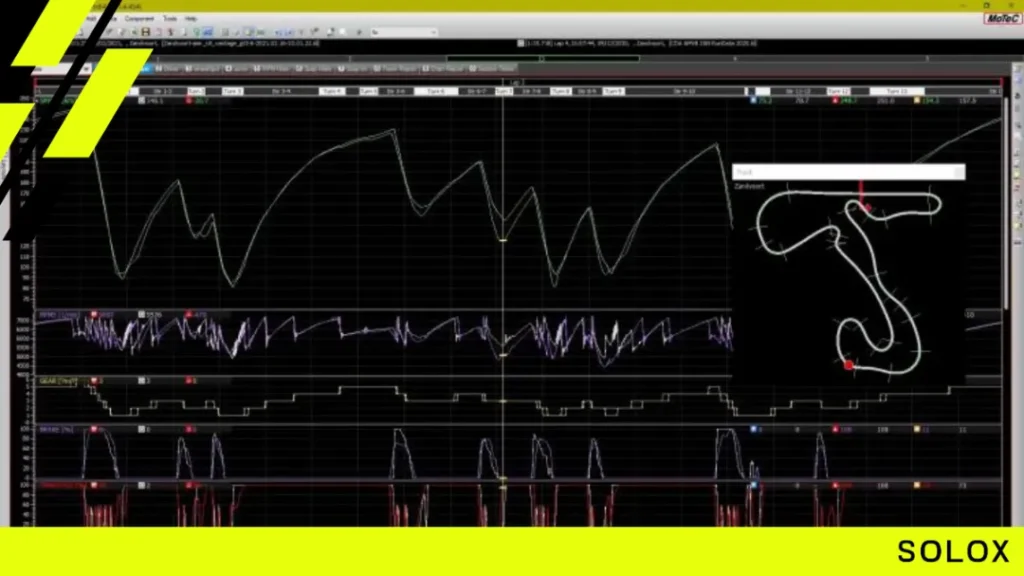1024x576 pixels.
Task: Select the Str 6-7 track section
Action: pos(476,91)
